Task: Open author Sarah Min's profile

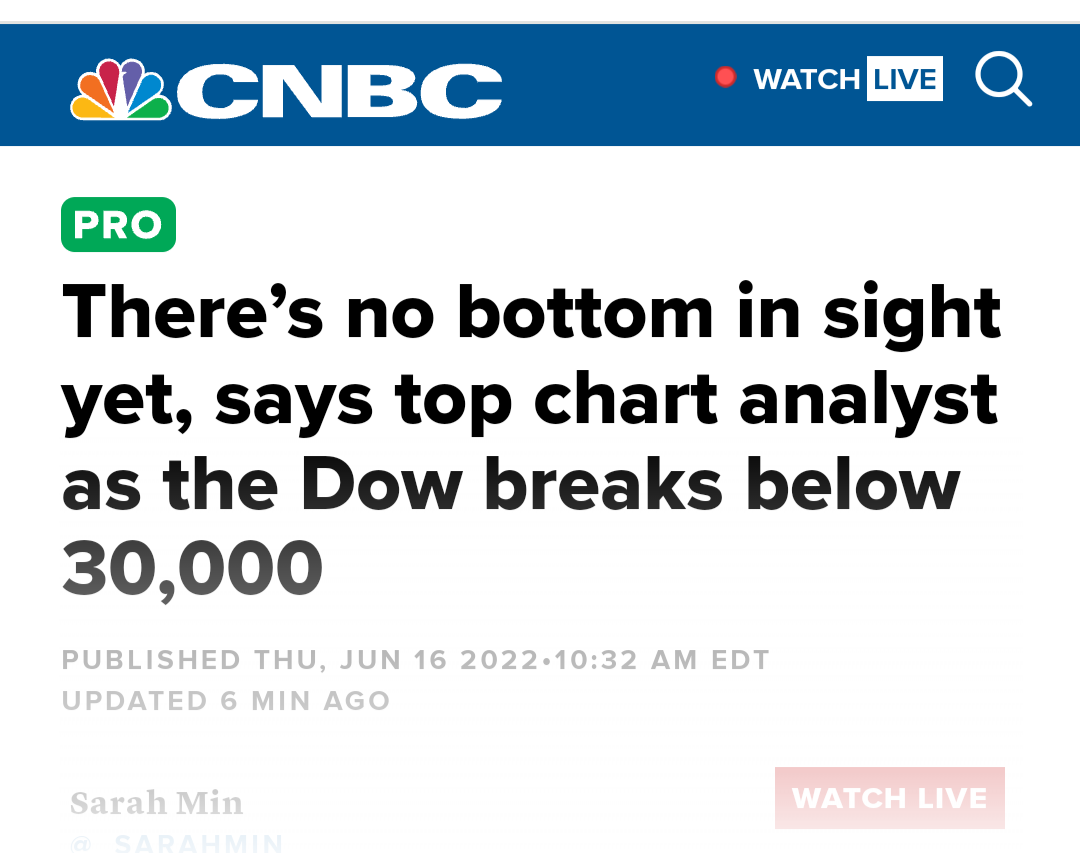Action: coord(156,803)
